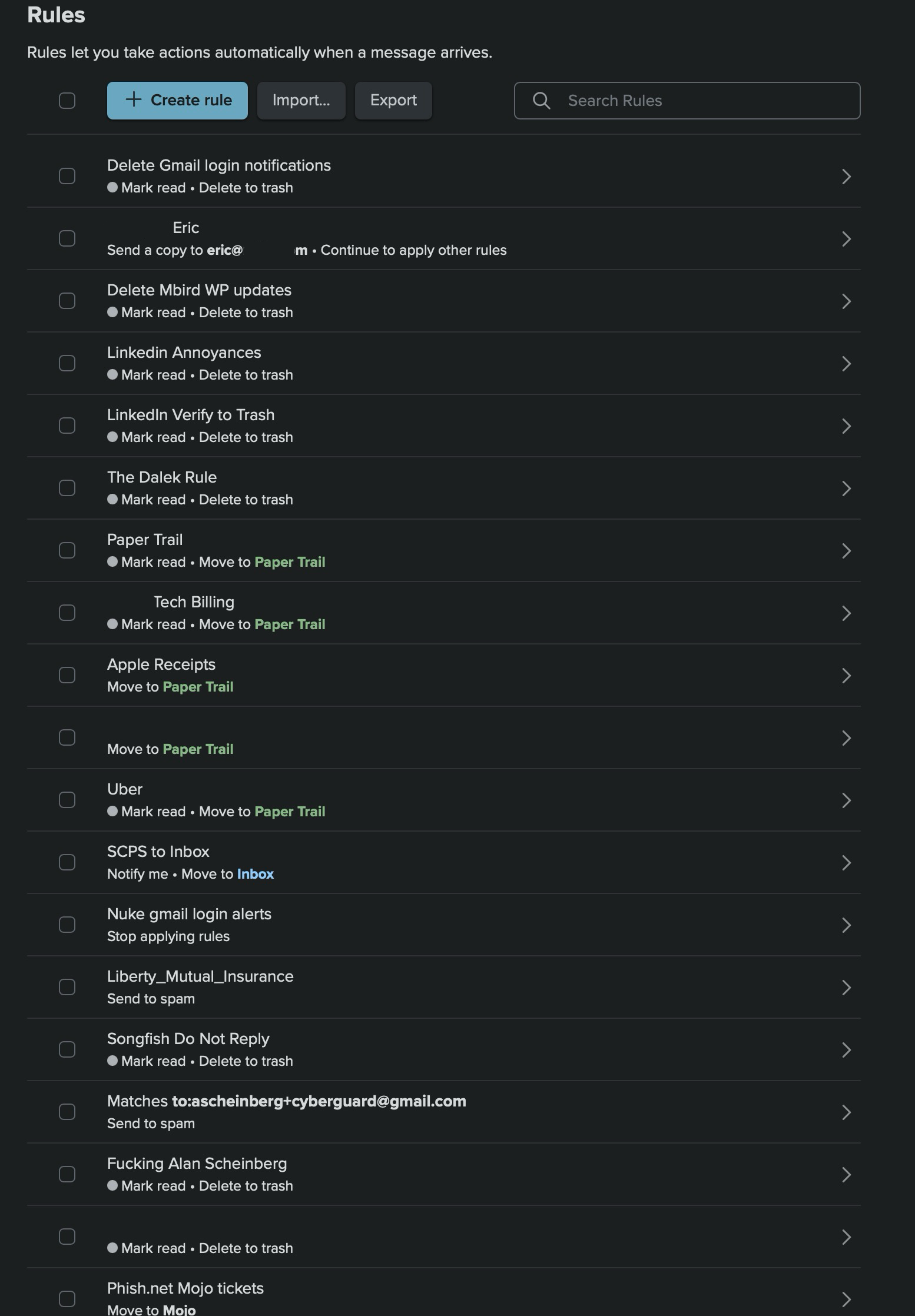Click the Import... button

(x=301, y=101)
